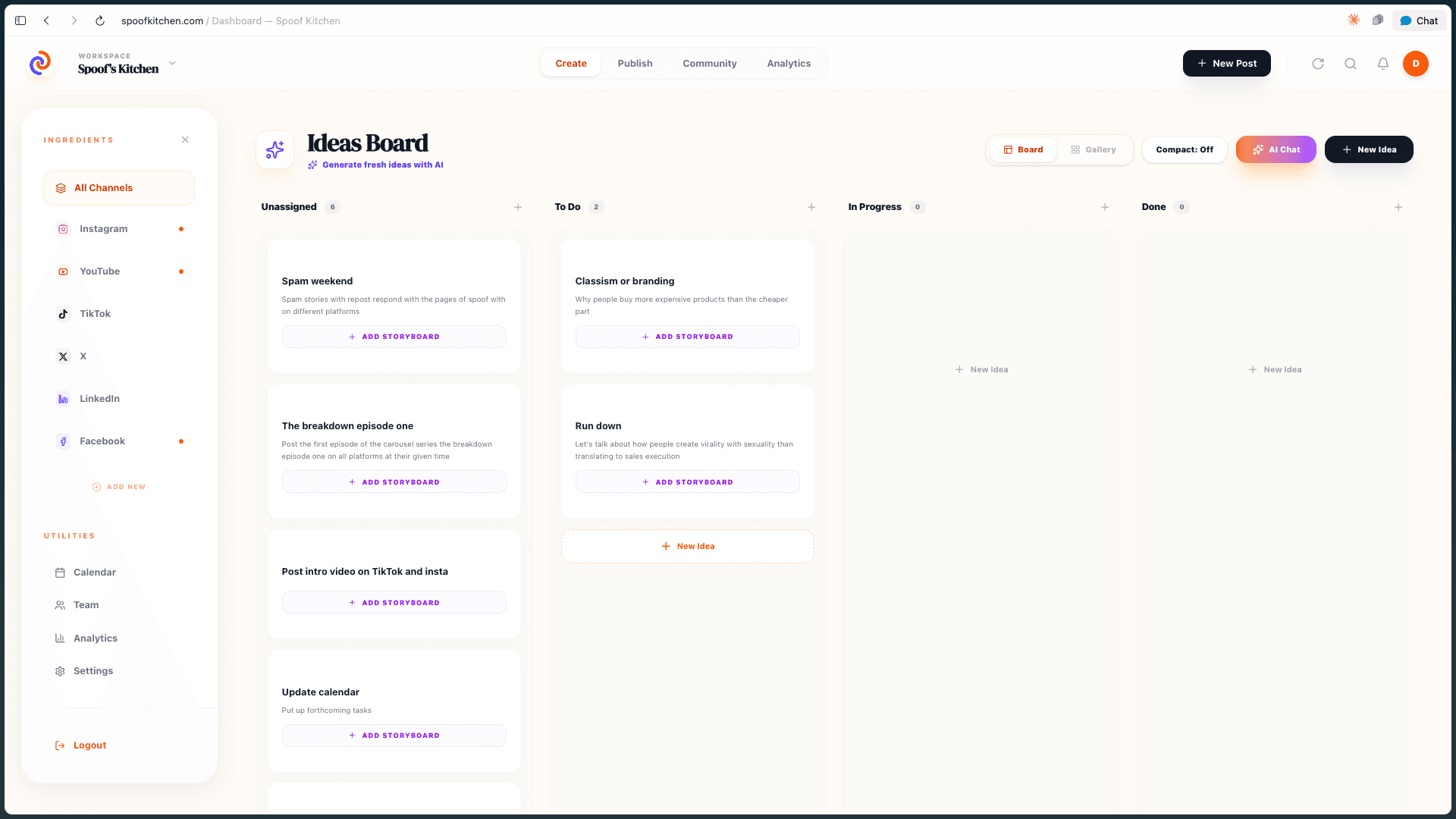The image size is (1456, 819).
Task: Add a new channel with Add New
Action: click(119, 487)
